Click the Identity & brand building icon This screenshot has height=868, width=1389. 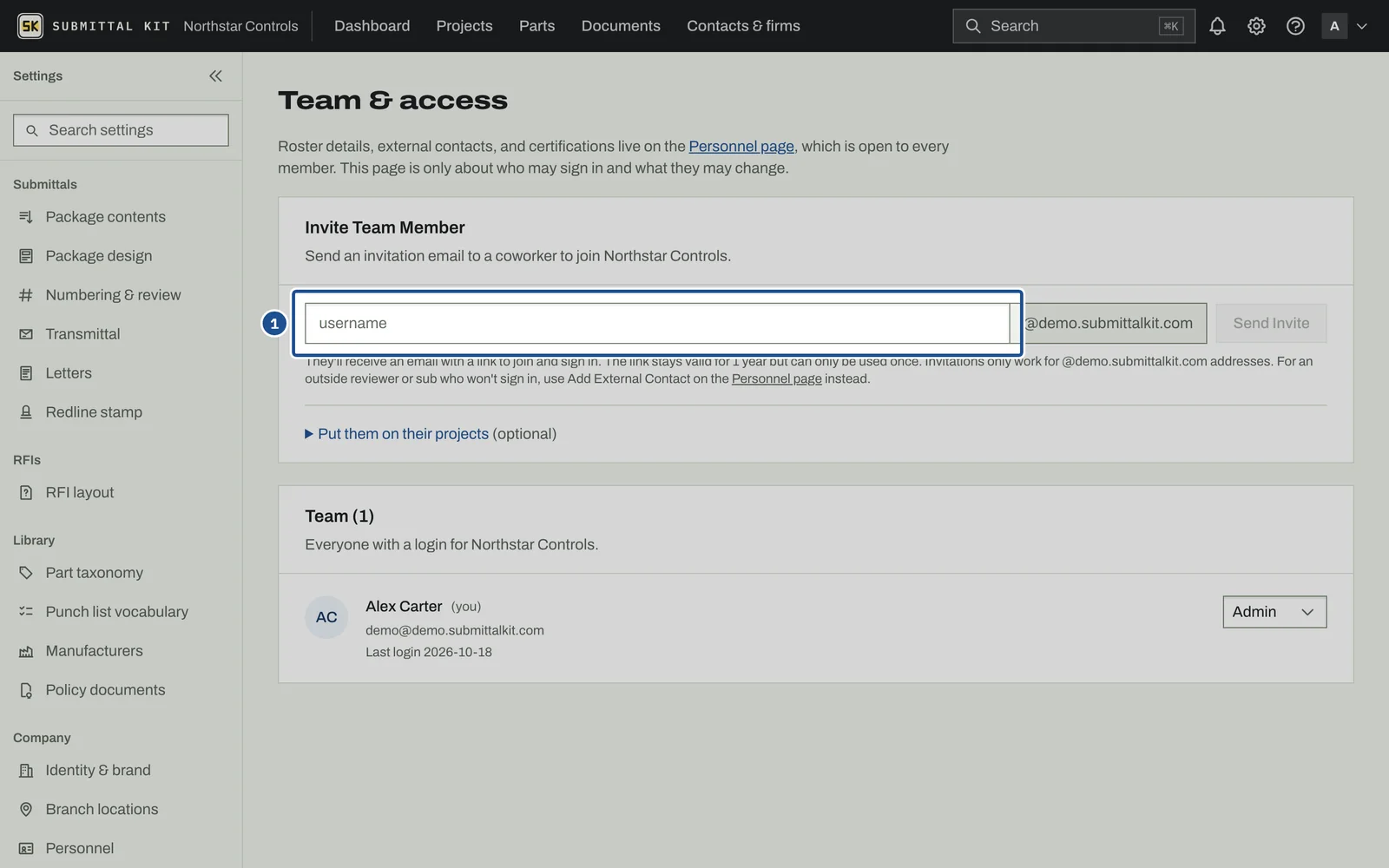tap(26, 771)
